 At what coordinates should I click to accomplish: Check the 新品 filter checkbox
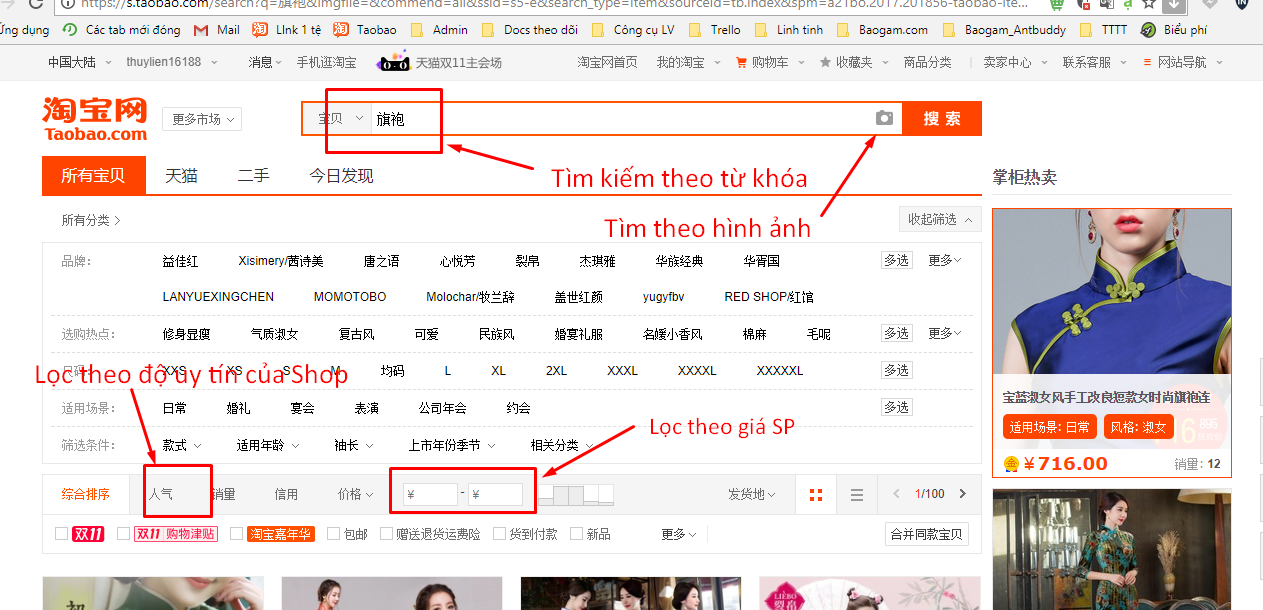[x=576, y=534]
